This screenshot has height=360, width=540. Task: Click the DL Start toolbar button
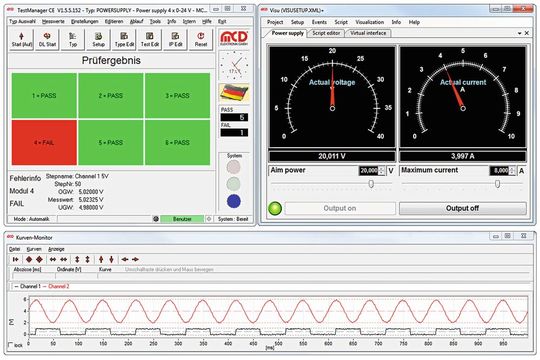[x=47, y=39]
